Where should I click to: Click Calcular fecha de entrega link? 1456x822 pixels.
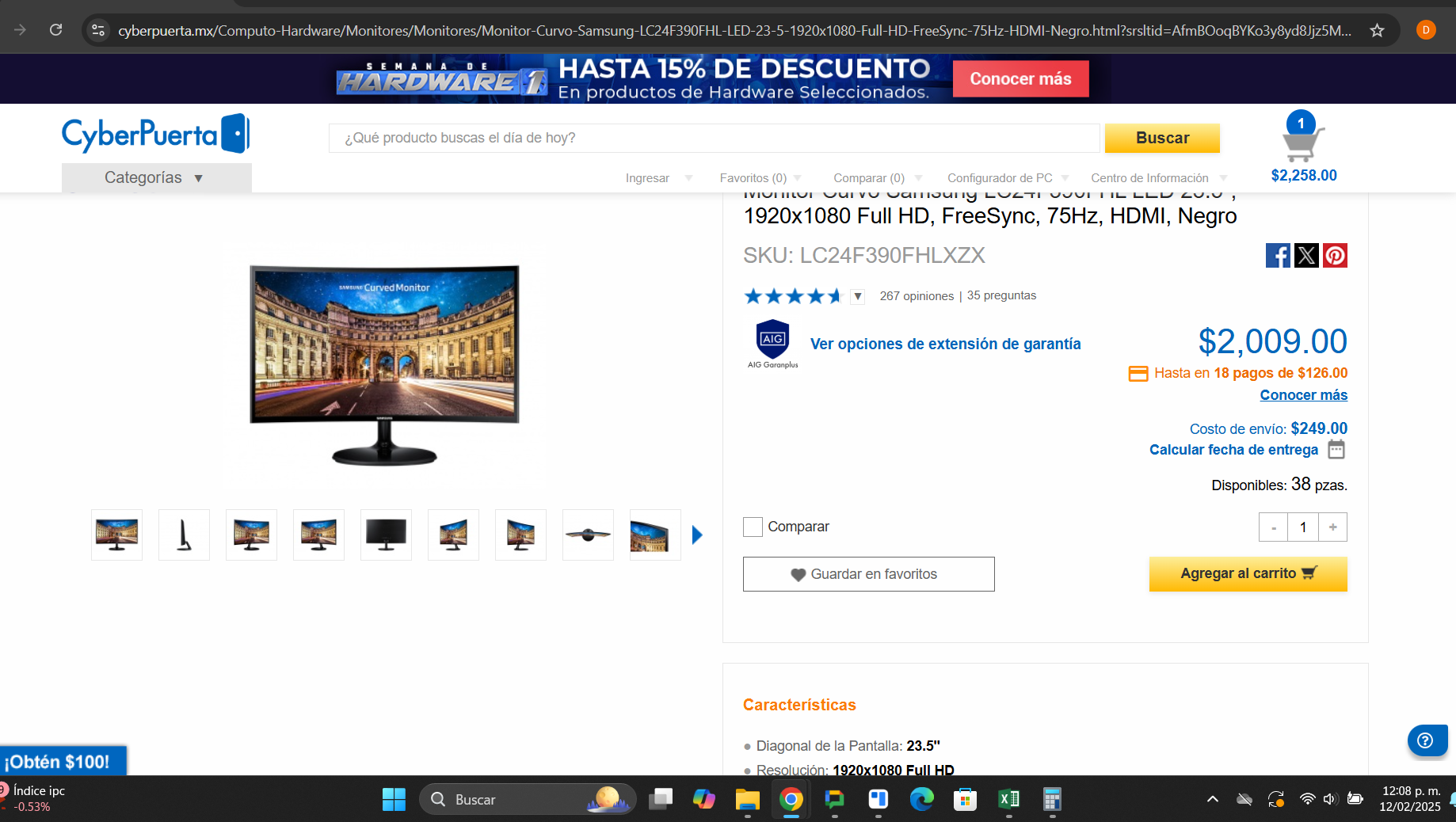pos(1233,450)
